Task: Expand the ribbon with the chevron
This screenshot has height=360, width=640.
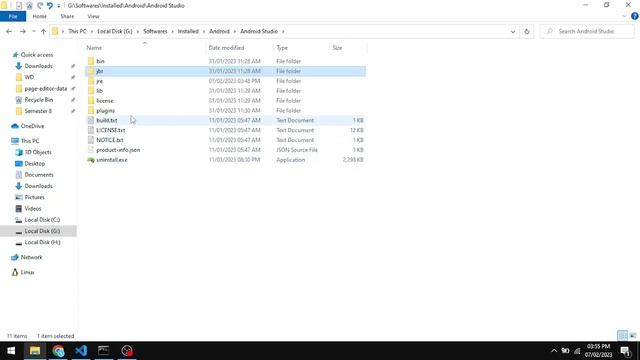Action: click(624, 16)
